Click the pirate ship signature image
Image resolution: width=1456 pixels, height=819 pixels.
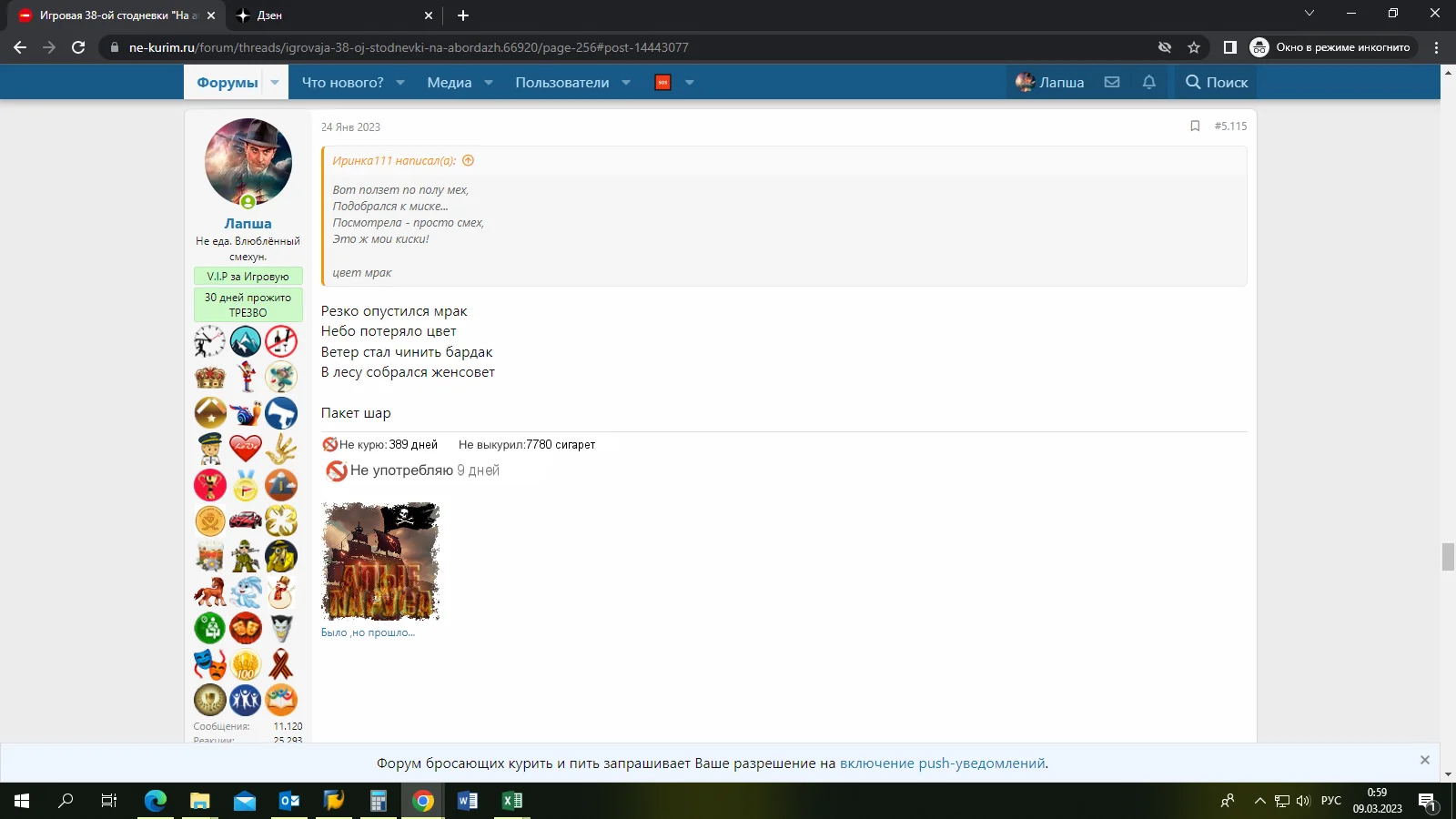tap(380, 561)
